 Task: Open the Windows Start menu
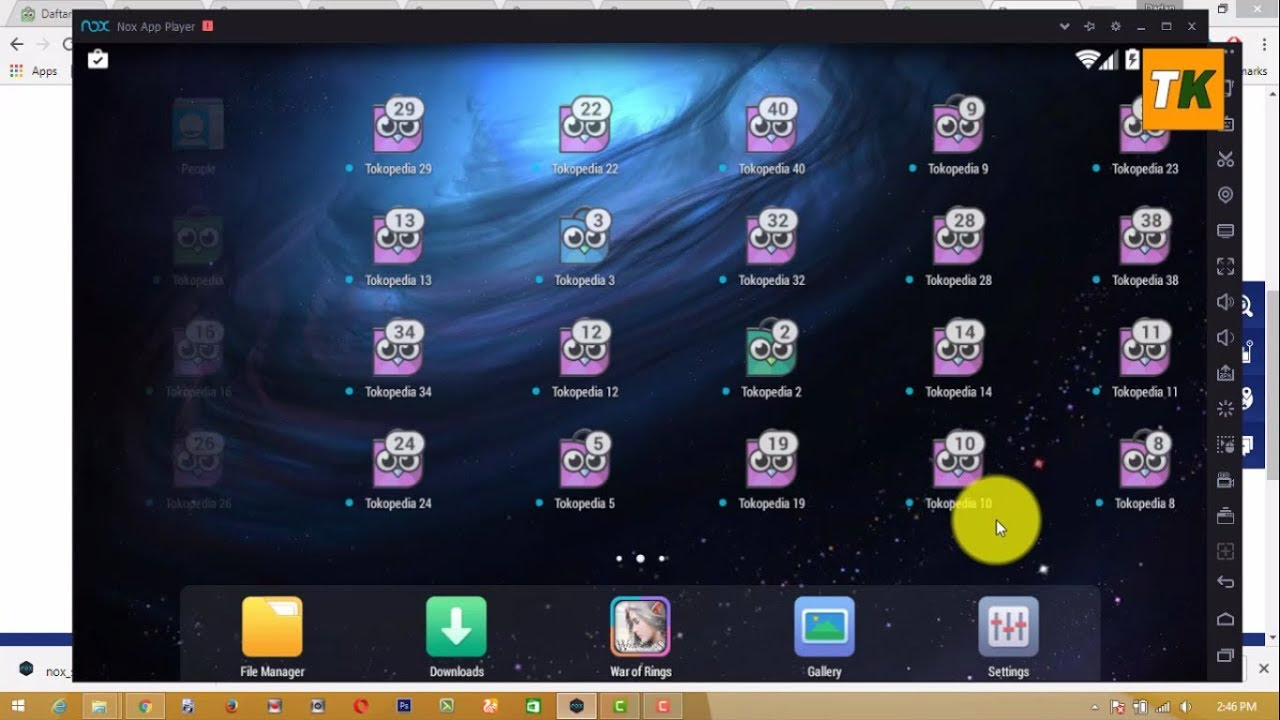point(18,706)
